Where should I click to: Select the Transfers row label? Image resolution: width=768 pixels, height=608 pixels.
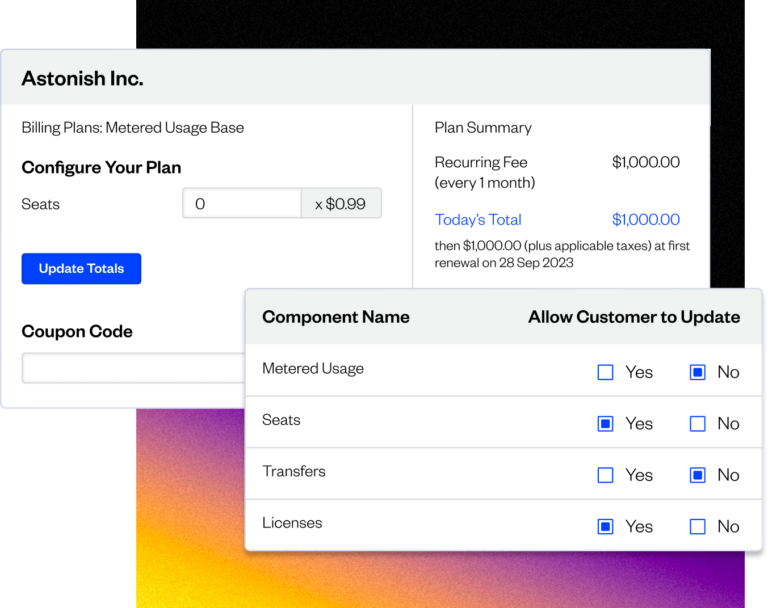click(x=294, y=471)
